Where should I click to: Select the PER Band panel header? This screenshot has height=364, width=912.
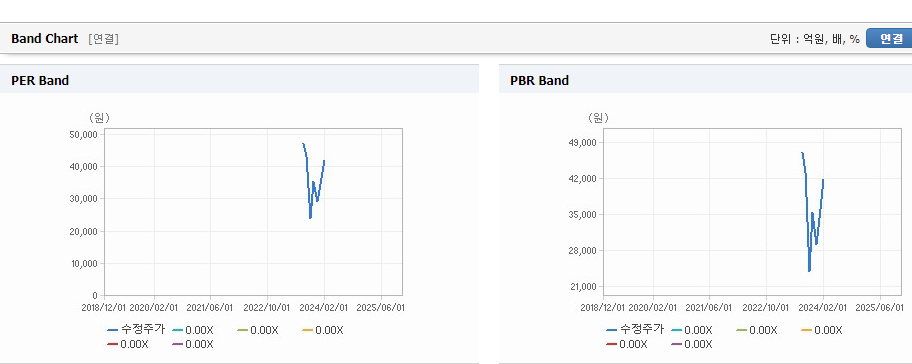(x=239, y=80)
